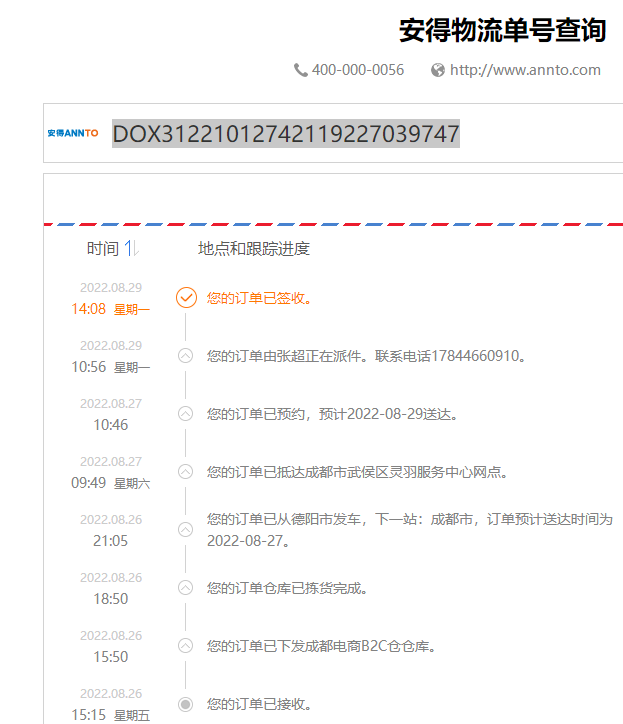Click the 时间 column header

(103, 248)
